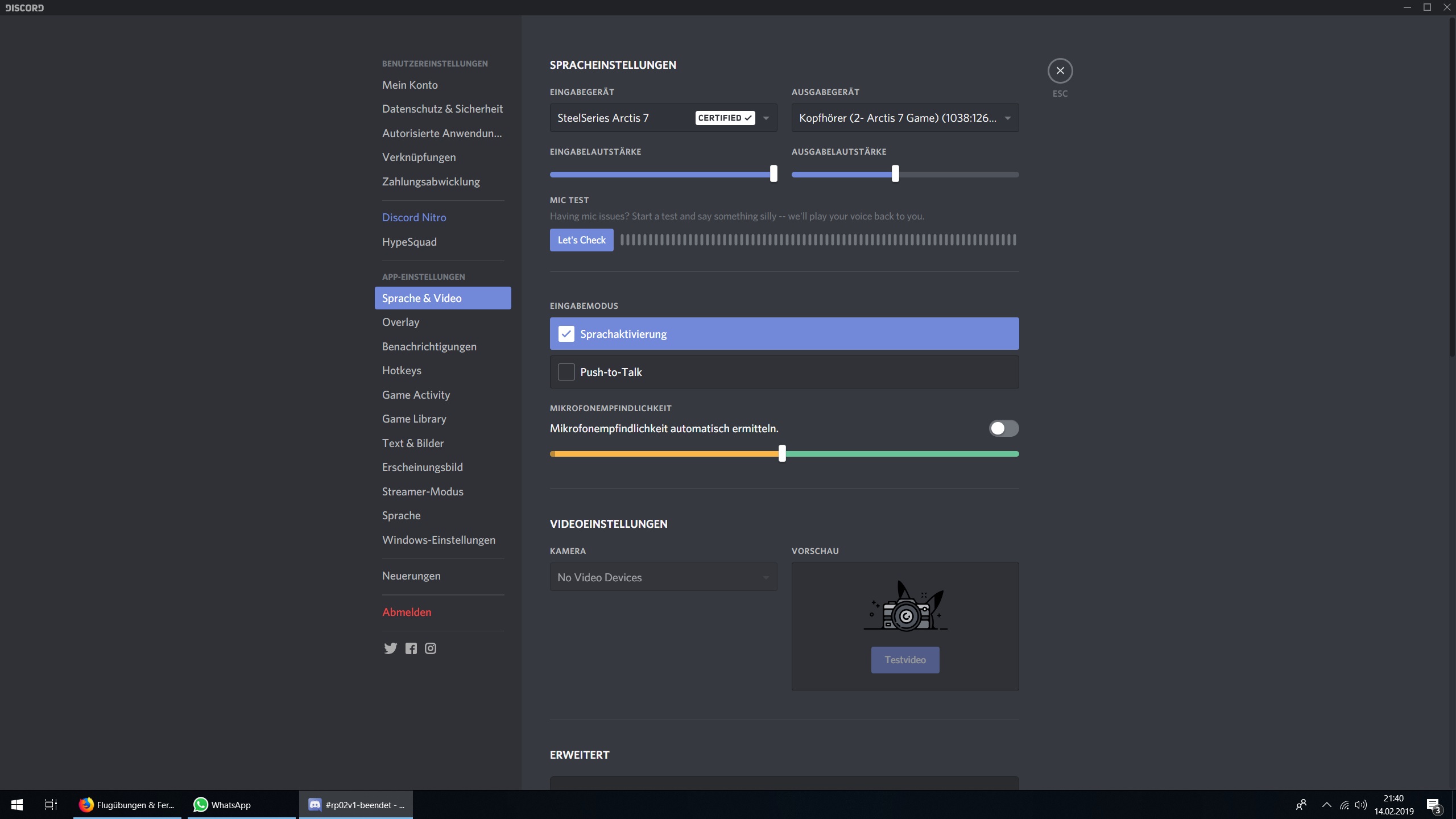Open Discord's Facebook link icon
The height and width of the screenshot is (819, 1456).
[411, 648]
